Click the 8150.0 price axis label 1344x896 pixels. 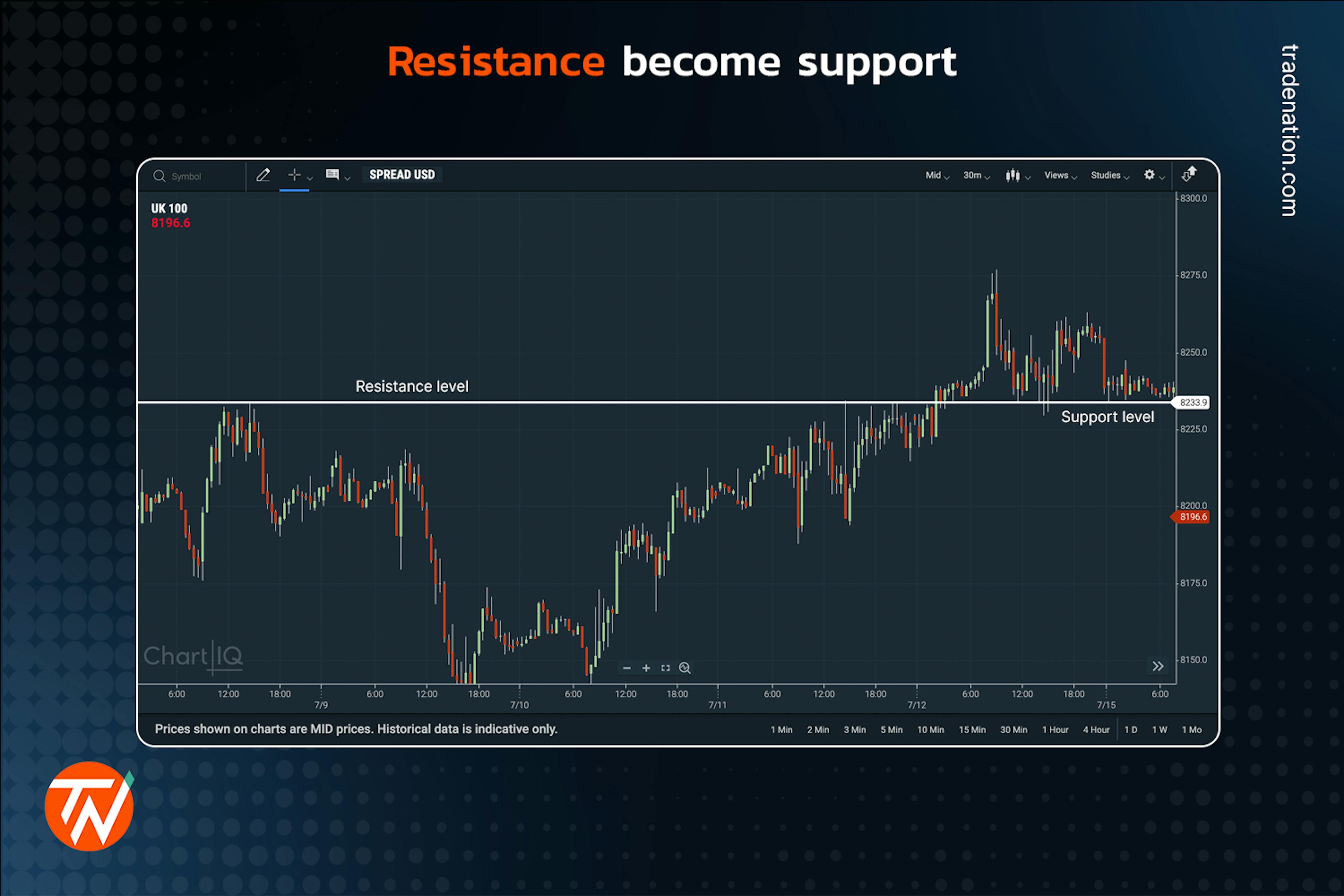[x=1194, y=659]
